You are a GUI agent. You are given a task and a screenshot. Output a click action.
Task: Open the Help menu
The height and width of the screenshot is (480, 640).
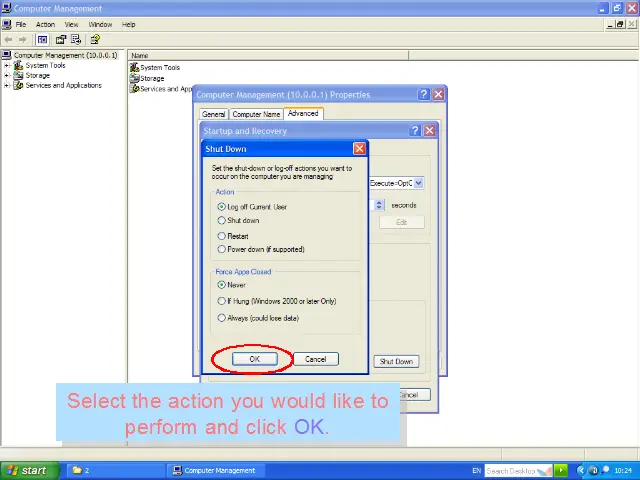(x=129, y=24)
